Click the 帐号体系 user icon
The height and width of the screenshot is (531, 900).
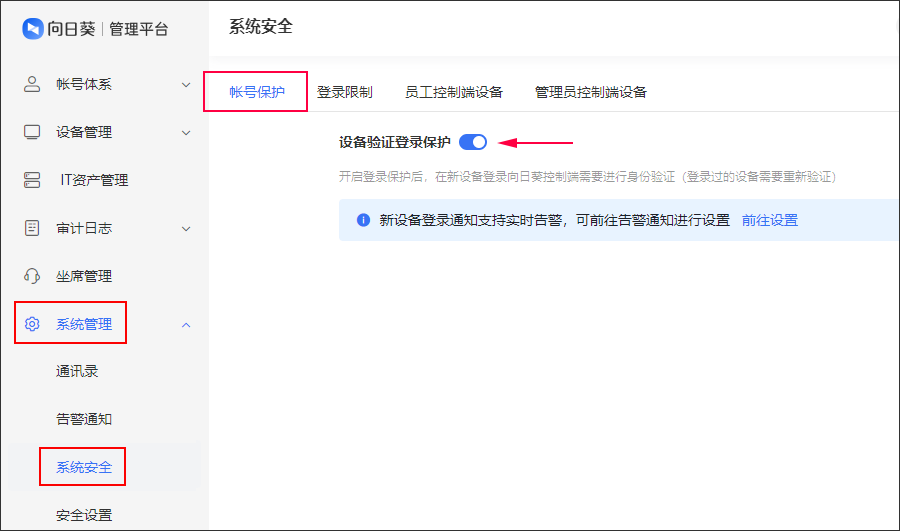coord(32,84)
